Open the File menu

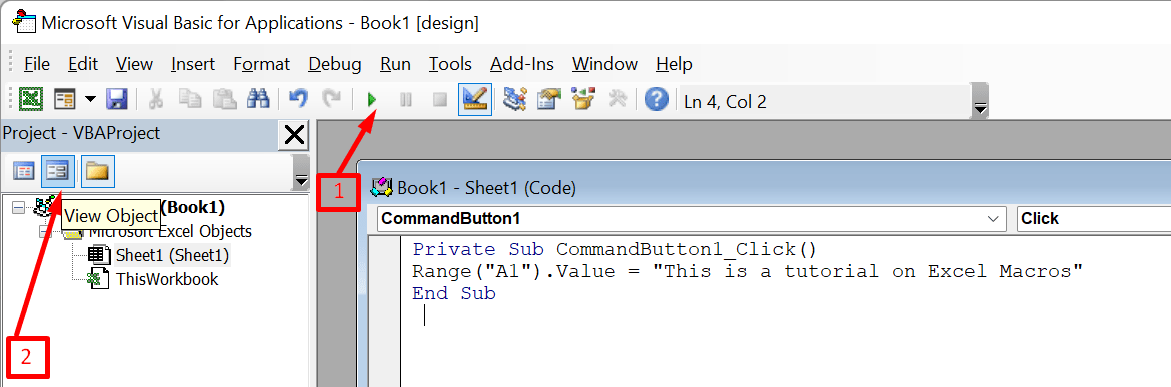[37, 64]
